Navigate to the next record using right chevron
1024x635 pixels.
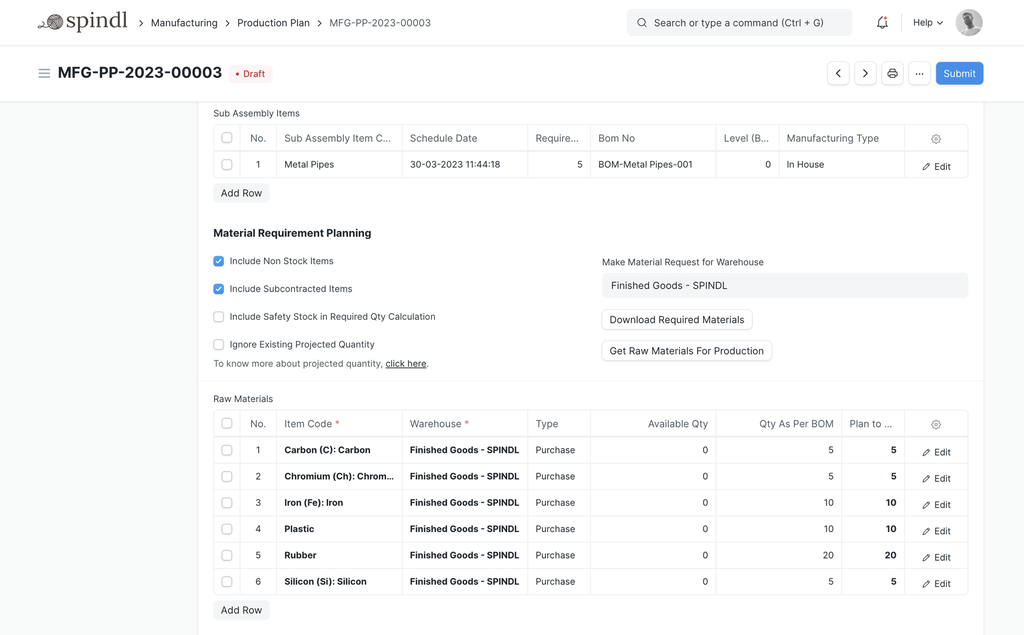pyautogui.click(x=864, y=72)
